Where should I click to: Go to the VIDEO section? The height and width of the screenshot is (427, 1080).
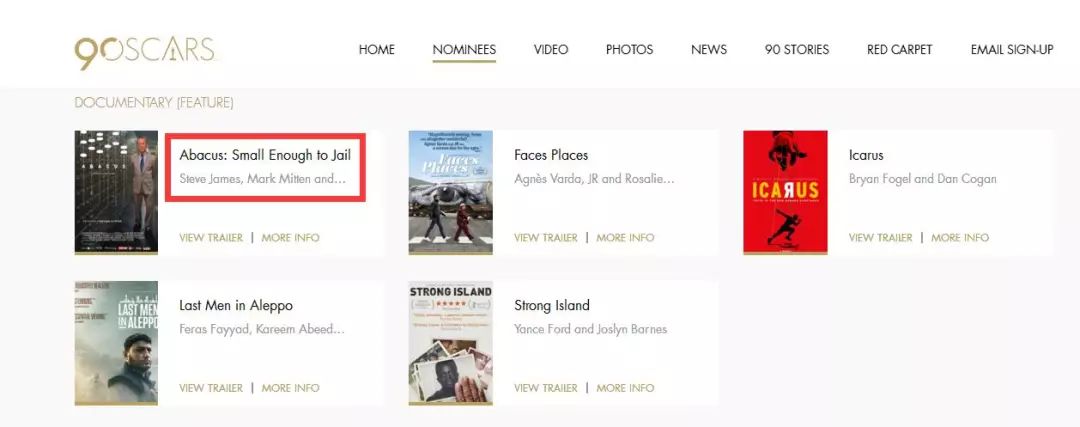click(x=551, y=50)
